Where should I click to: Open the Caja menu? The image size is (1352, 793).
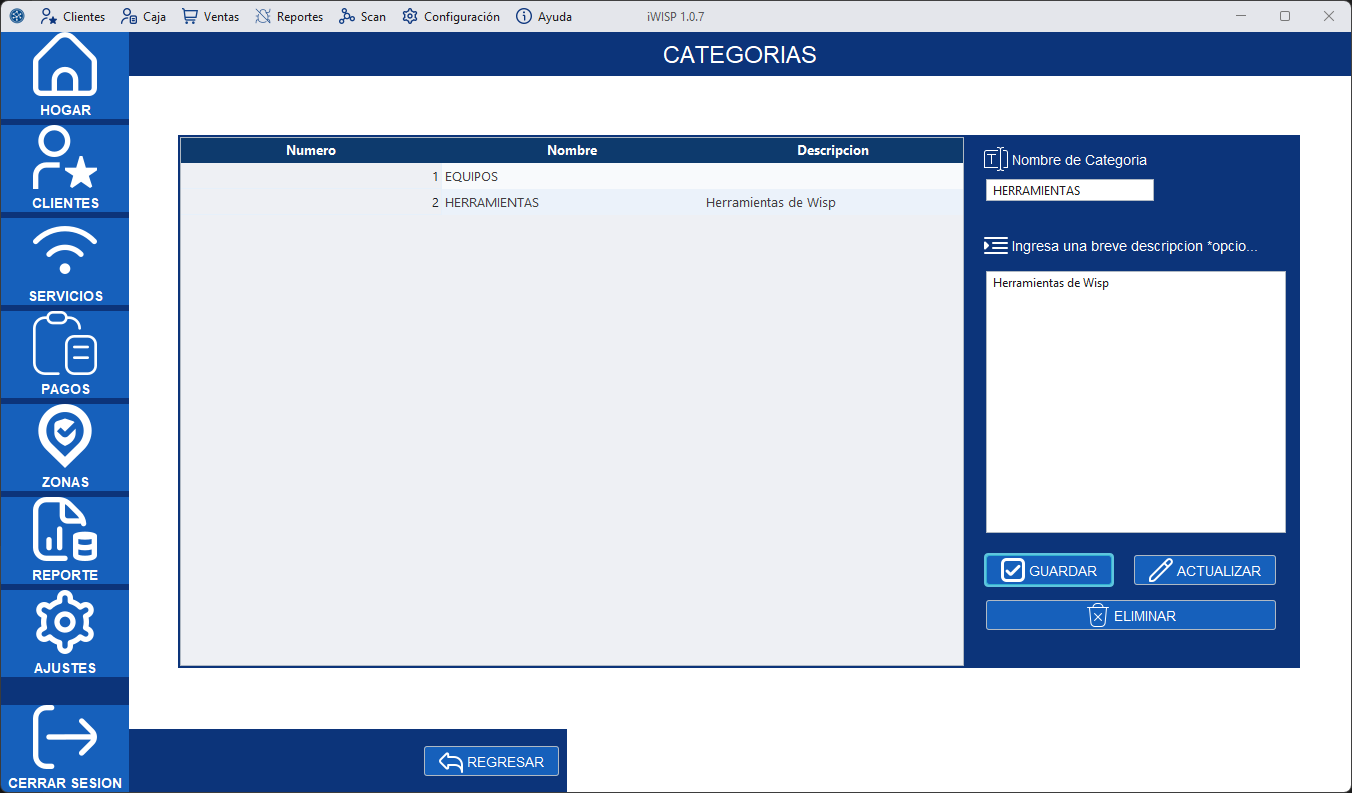pos(143,16)
